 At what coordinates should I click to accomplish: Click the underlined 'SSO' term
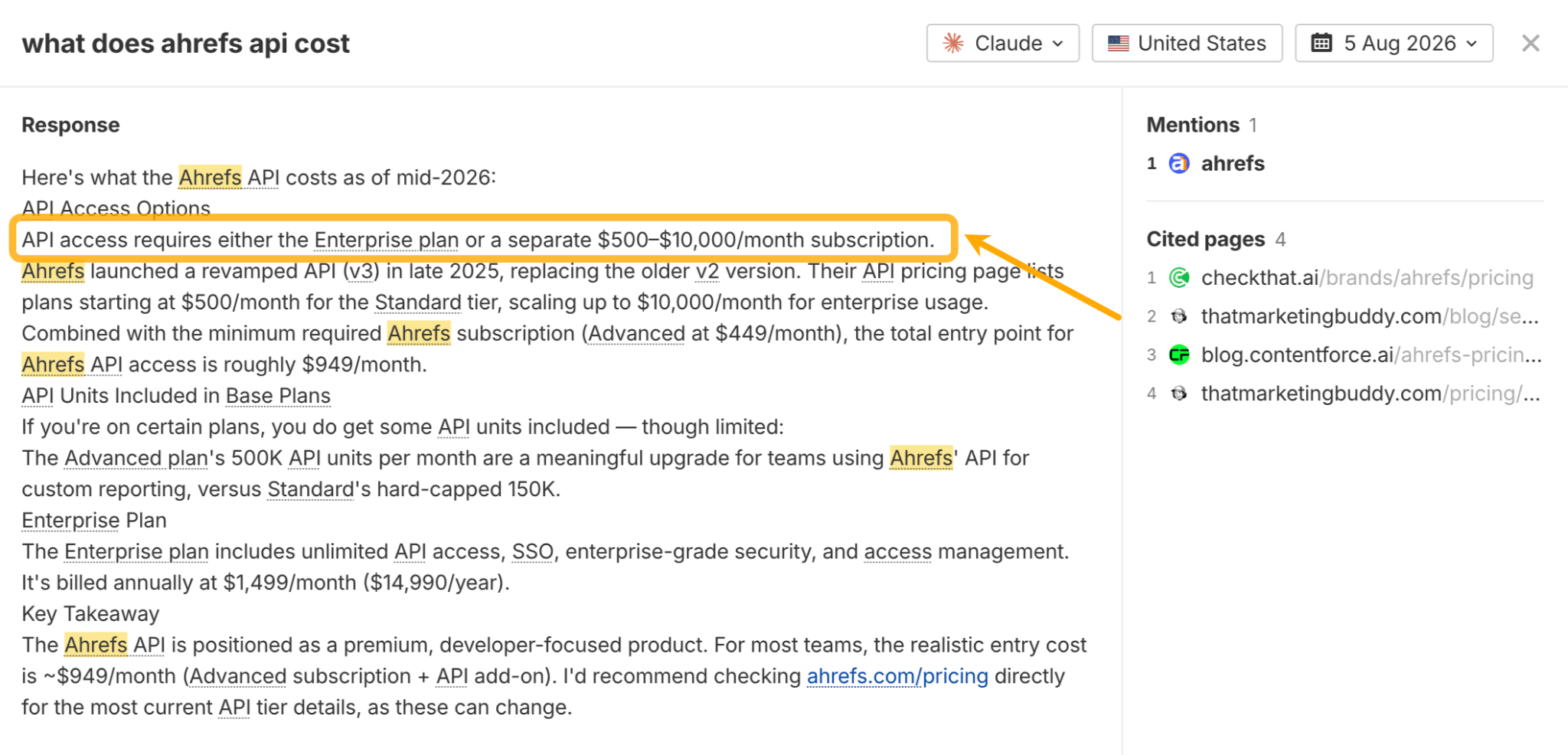tap(533, 551)
